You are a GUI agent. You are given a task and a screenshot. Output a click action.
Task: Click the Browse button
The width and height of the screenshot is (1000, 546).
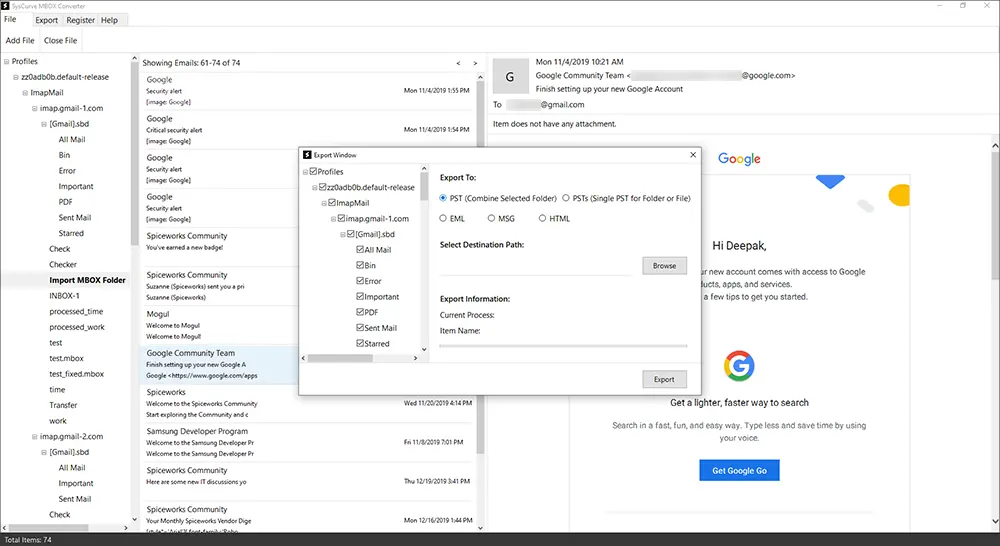pos(665,265)
